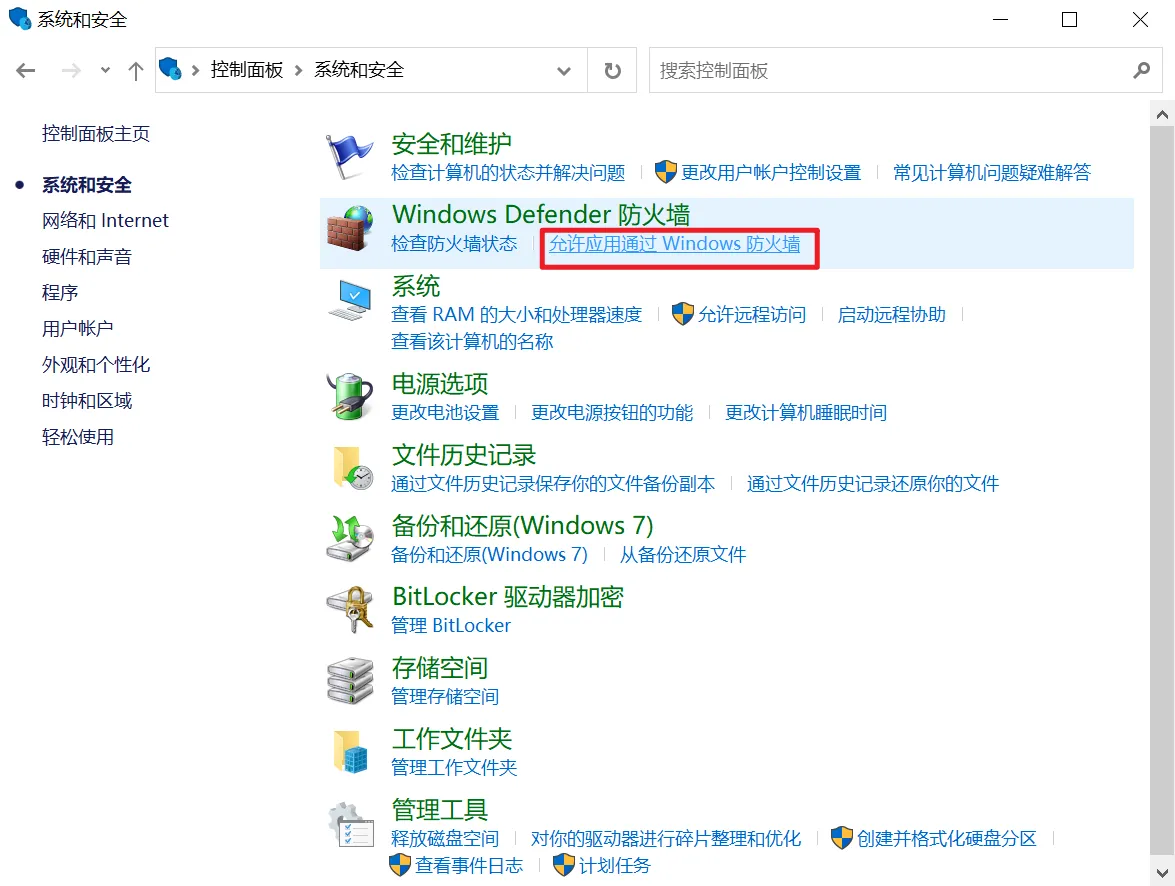Open 轻松使用 category in sidebar
The height and width of the screenshot is (886, 1175).
coord(78,437)
